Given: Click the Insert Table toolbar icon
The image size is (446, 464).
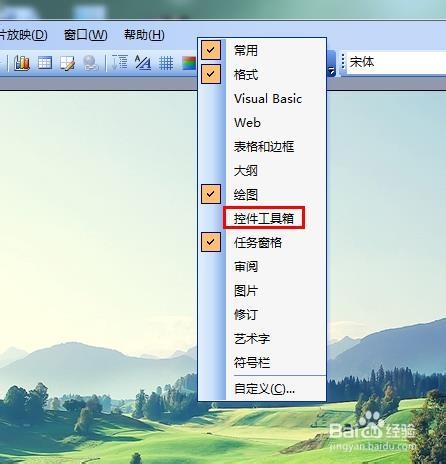Looking at the screenshot, I should [45, 63].
